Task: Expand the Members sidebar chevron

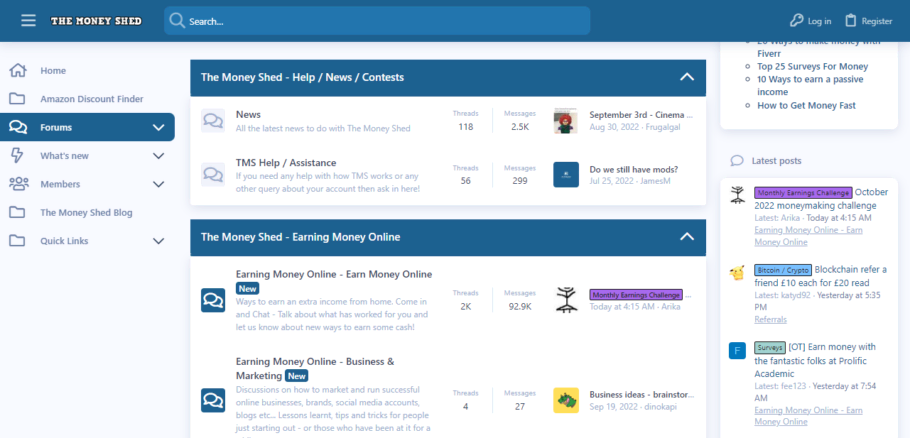Action: pyautogui.click(x=158, y=184)
